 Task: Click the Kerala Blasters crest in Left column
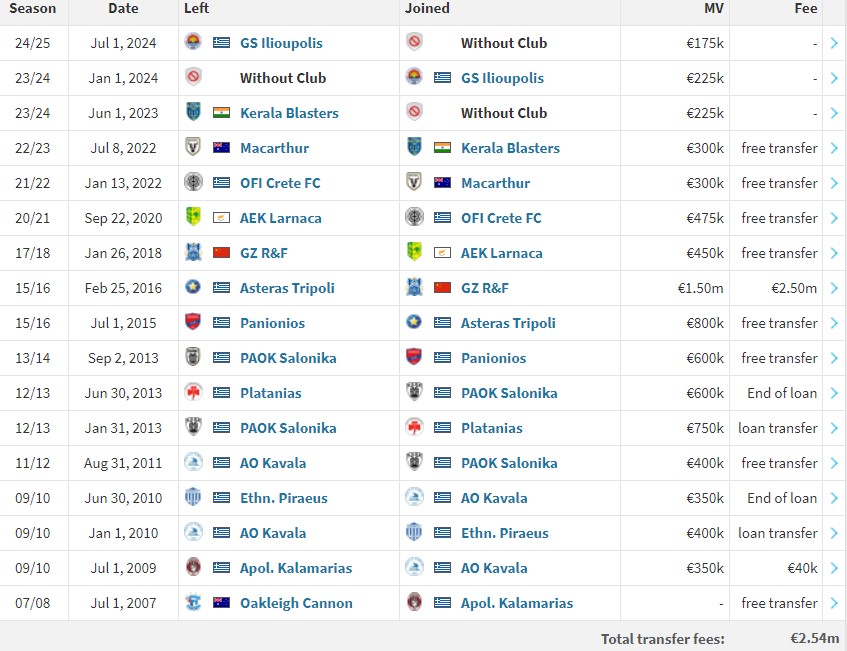[193, 112]
